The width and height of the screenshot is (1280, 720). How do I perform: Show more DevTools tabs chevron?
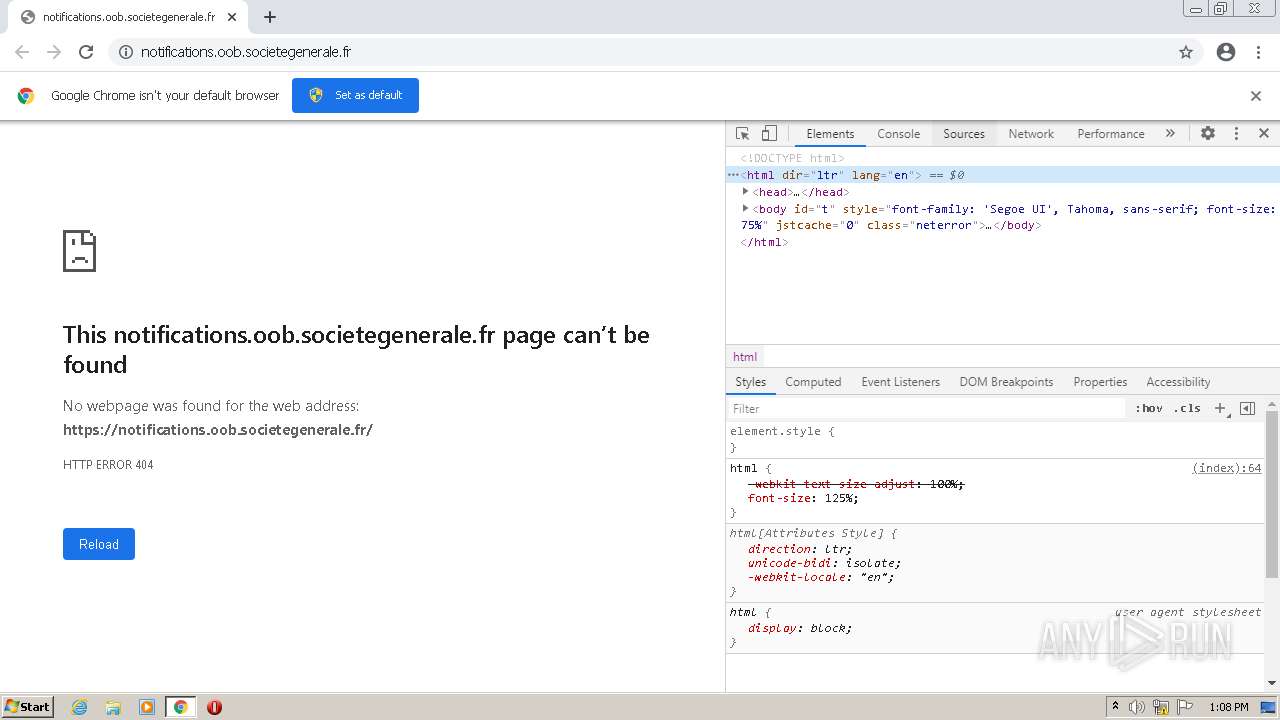1170,133
